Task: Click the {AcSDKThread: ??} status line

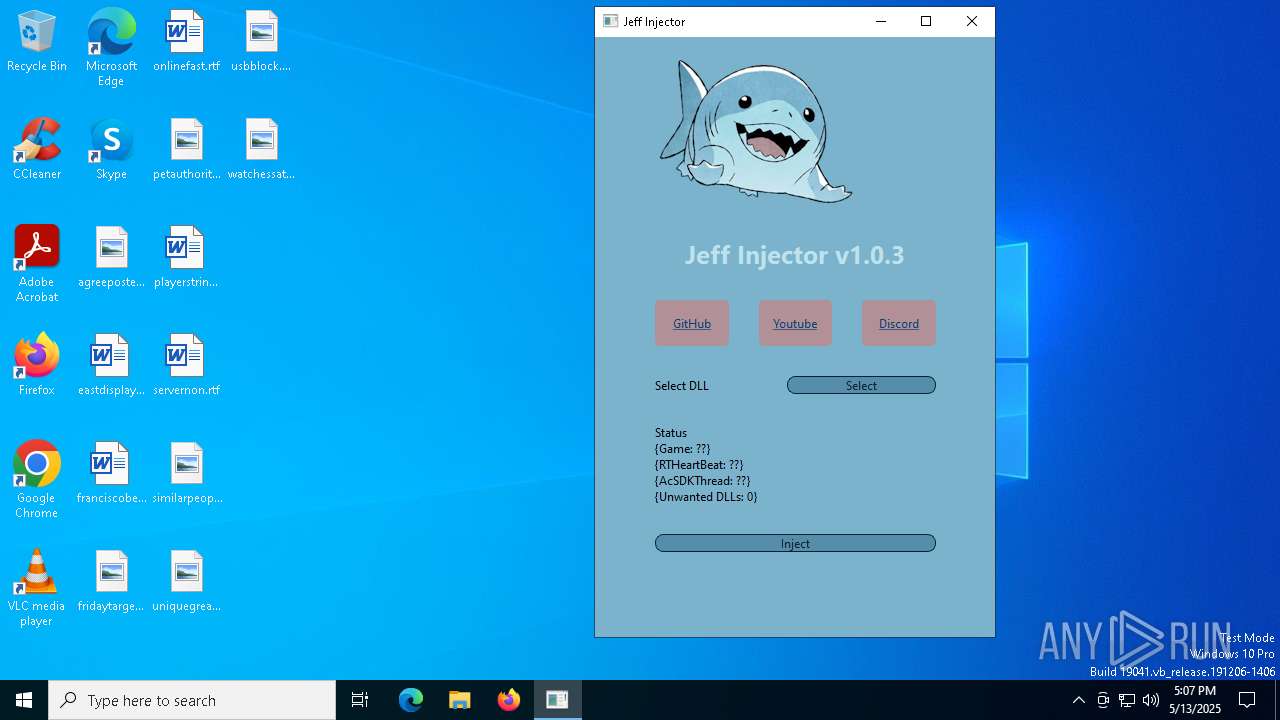Action: (x=703, y=481)
